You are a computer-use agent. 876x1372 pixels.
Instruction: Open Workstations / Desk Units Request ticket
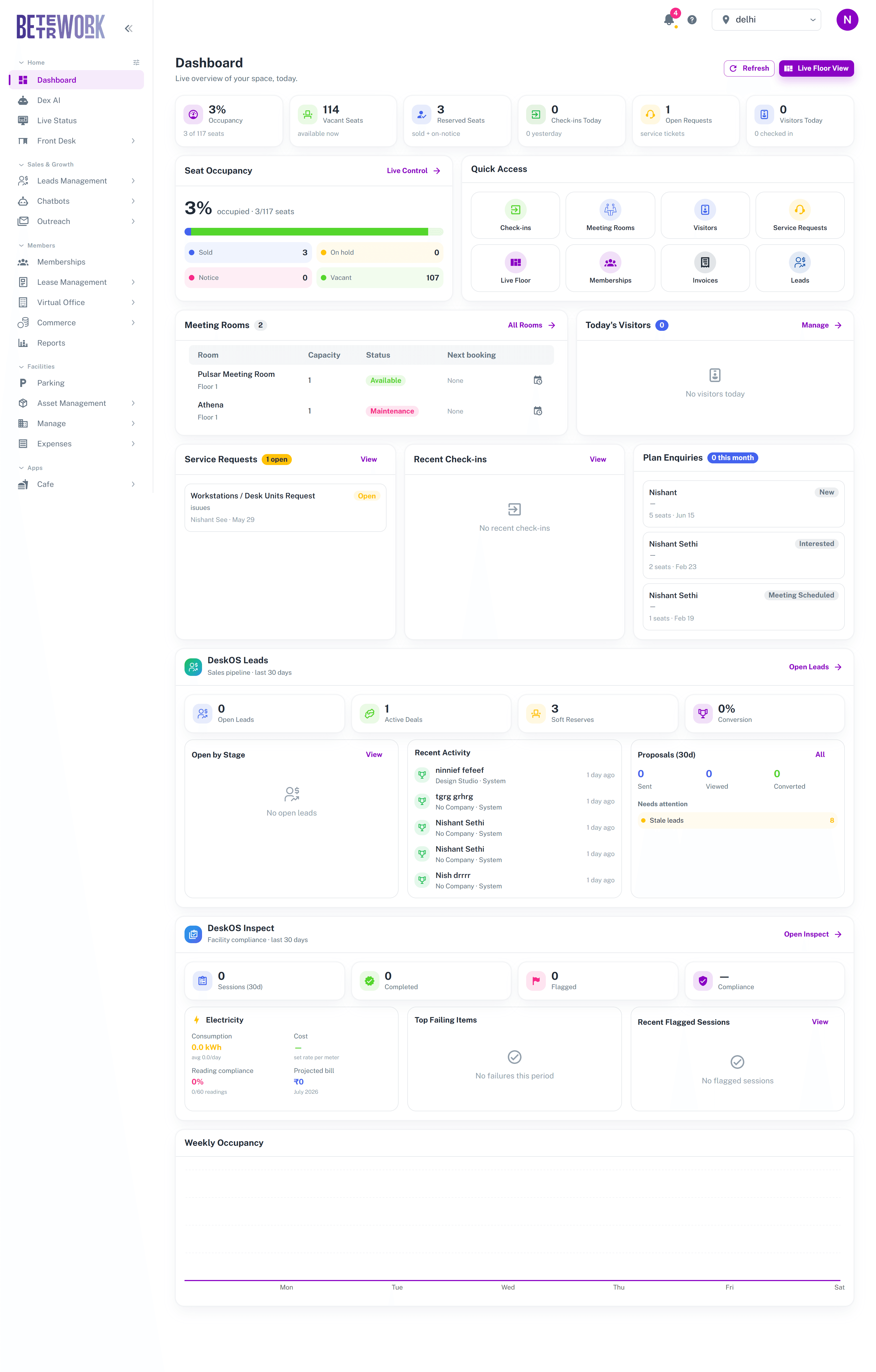click(285, 508)
